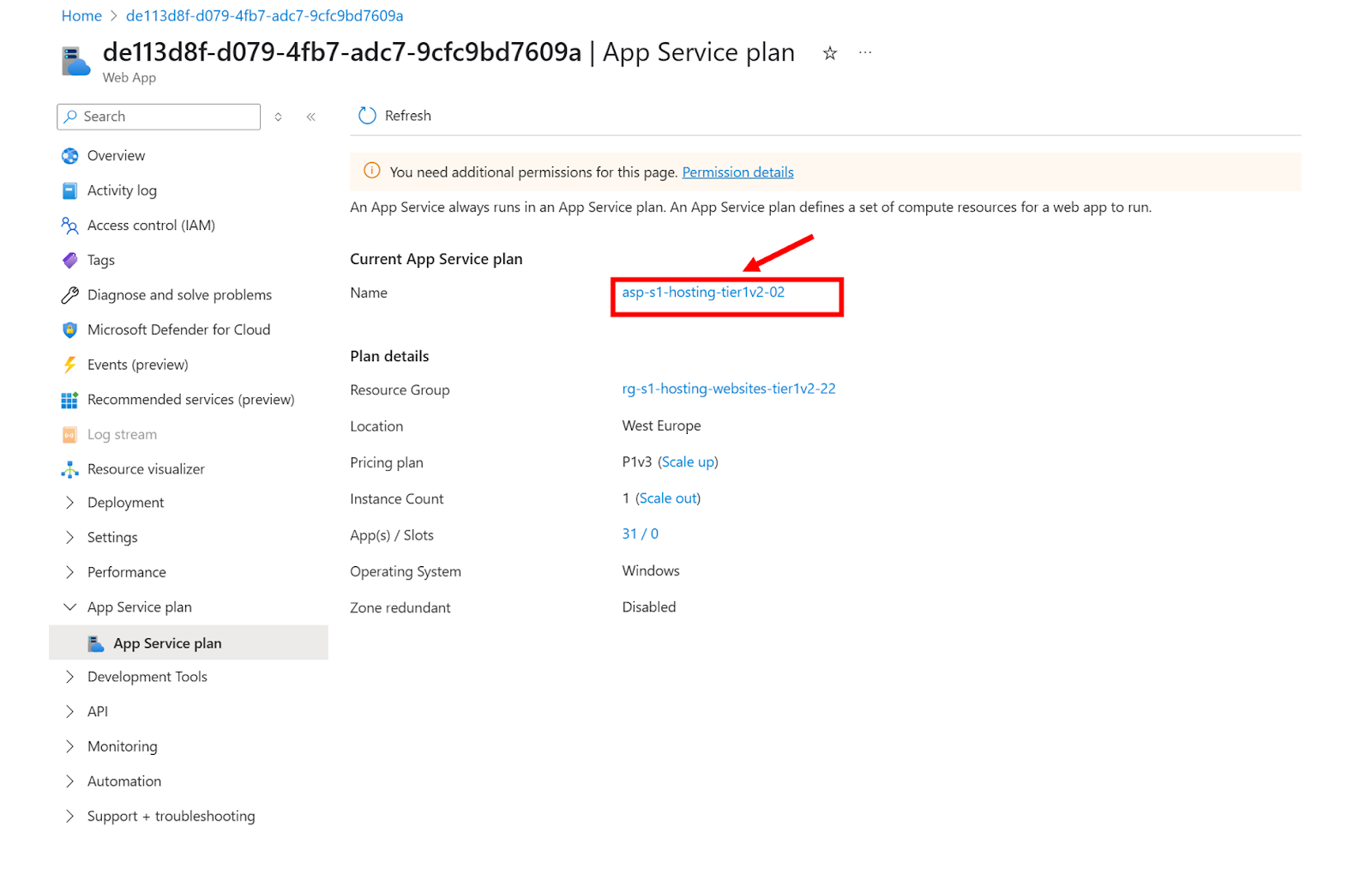Click the Scale up link
Image resolution: width=1372 pixels, height=887 pixels.
tap(688, 462)
